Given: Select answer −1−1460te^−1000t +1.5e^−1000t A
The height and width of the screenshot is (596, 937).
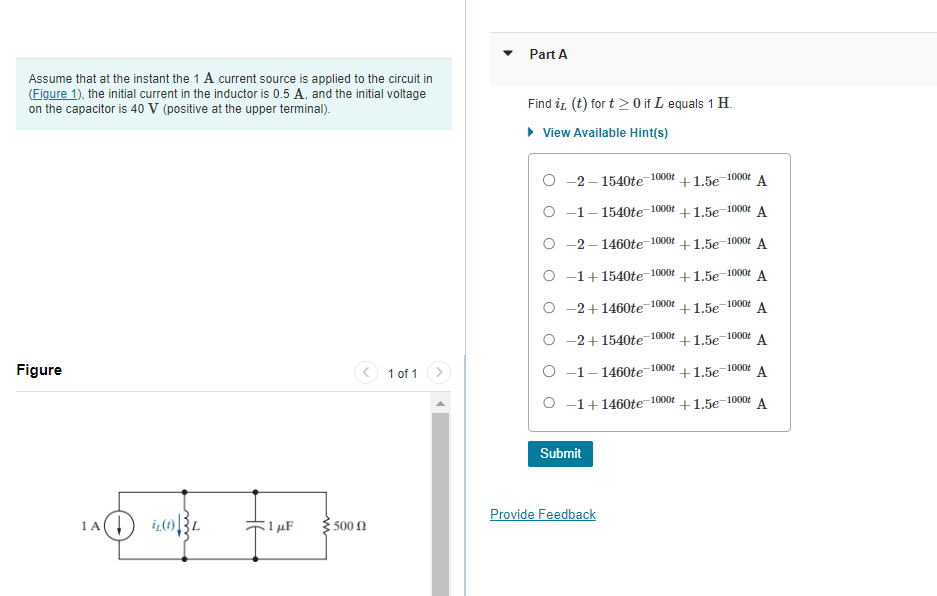Looking at the screenshot, I should tap(549, 371).
